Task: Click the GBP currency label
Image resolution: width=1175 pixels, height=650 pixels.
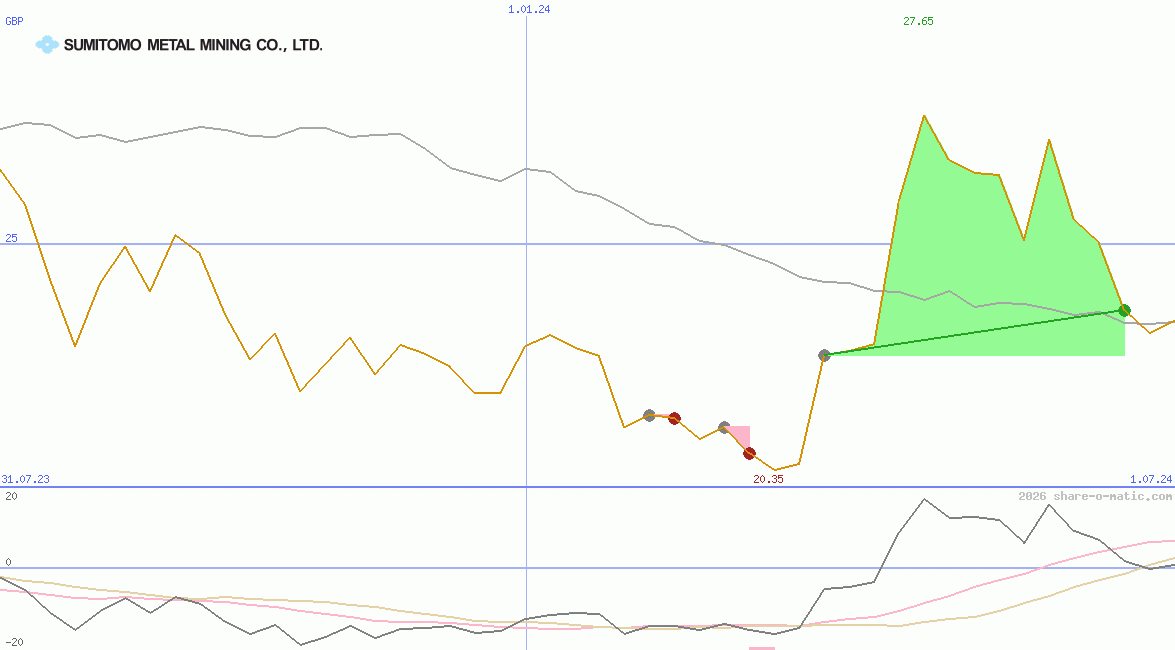Action: [x=14, y=21]
